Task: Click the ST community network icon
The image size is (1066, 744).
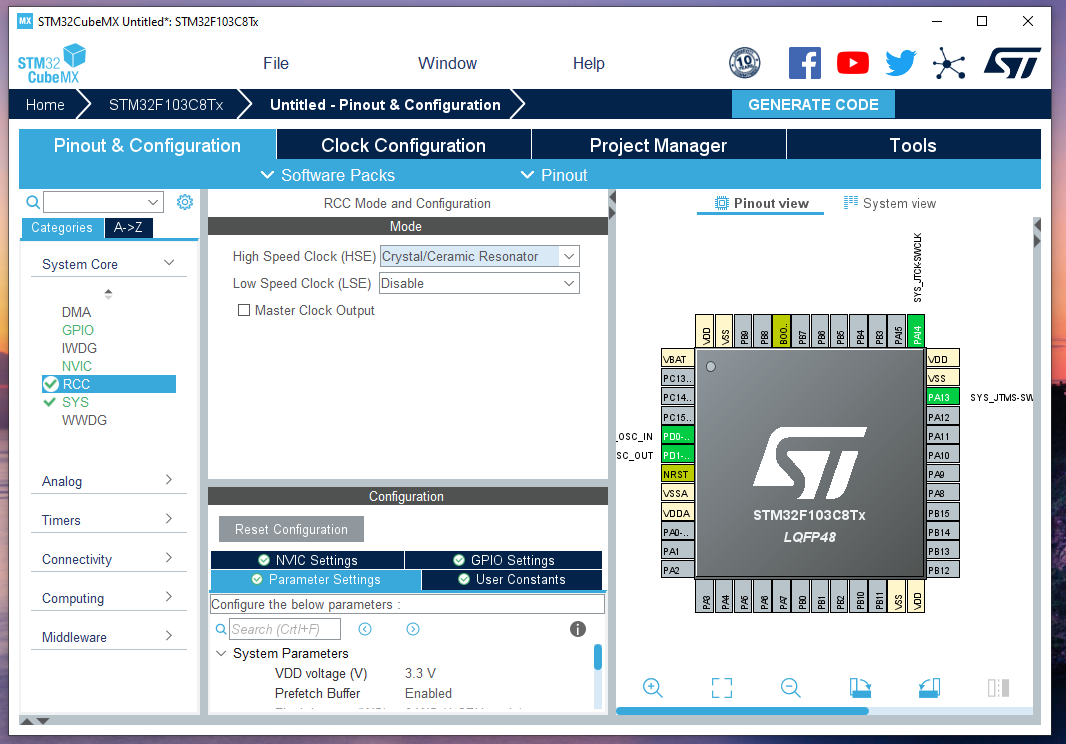Action: pyautogui.click(x=948, y=63)
